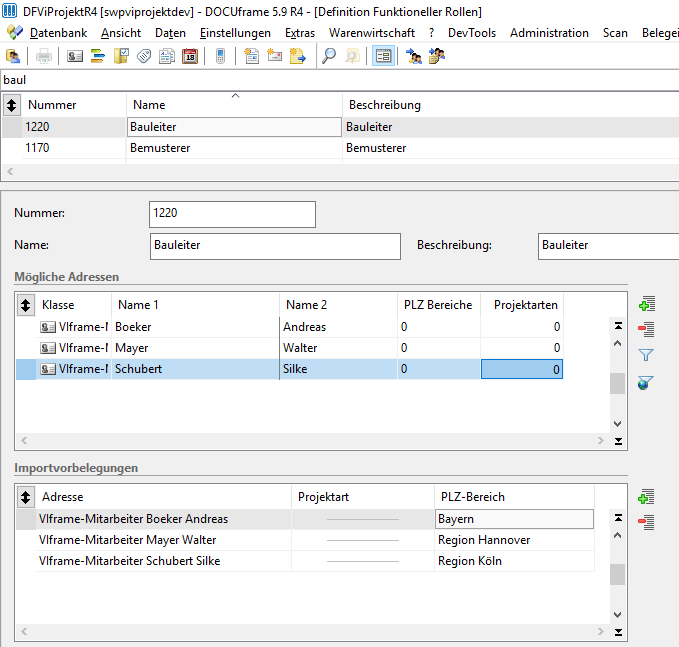This screenshot has width=679, height=647.
Task: Click the search field containing 'baul'
Action: pyautogui.click(x=340, y=80)
